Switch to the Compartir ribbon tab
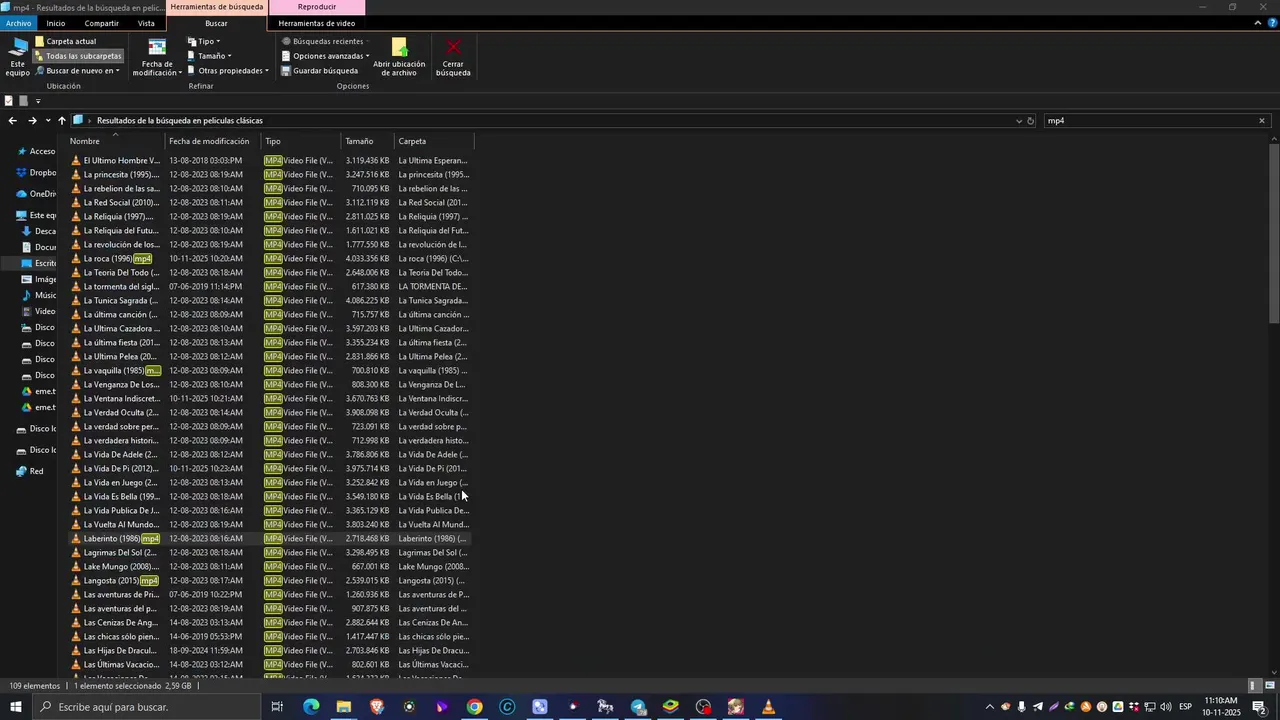 [101, 23]
